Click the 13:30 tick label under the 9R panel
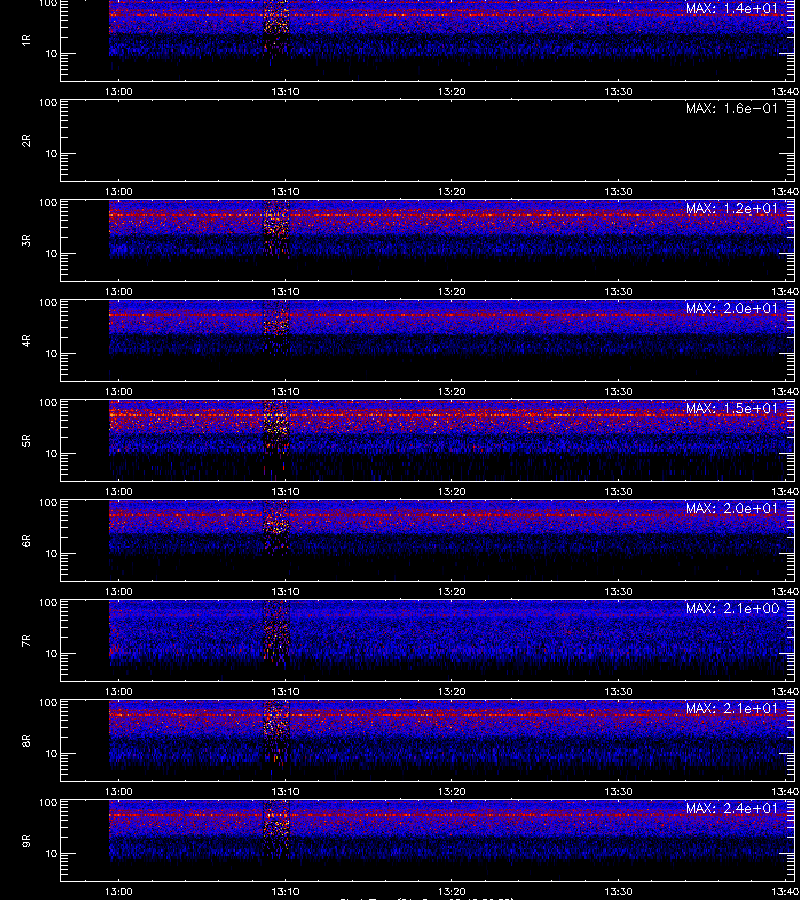Viewport: 800px width, 900px height. 618,891
